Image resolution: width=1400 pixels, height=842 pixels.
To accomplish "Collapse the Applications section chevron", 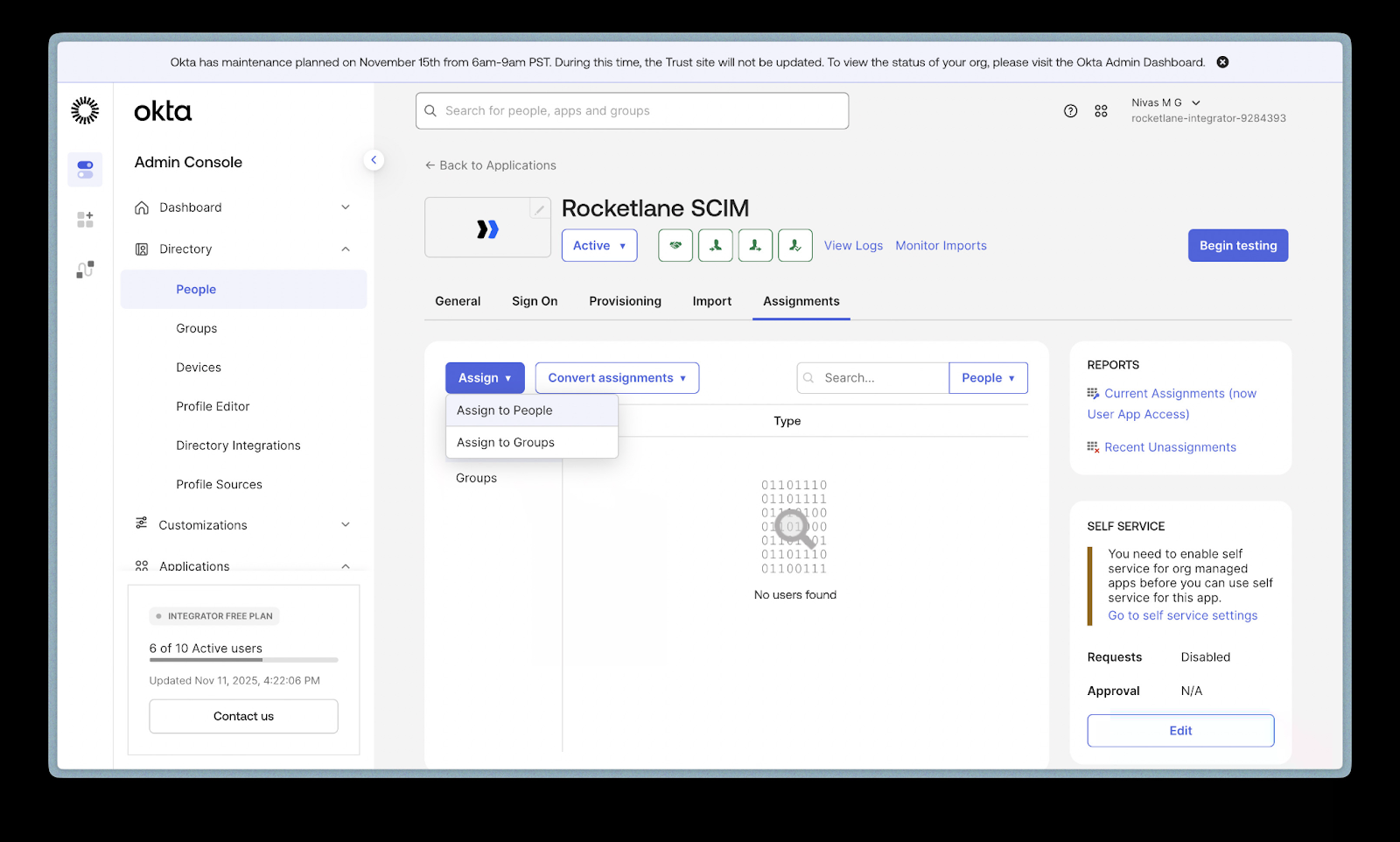I will click(x=346, y=566).
